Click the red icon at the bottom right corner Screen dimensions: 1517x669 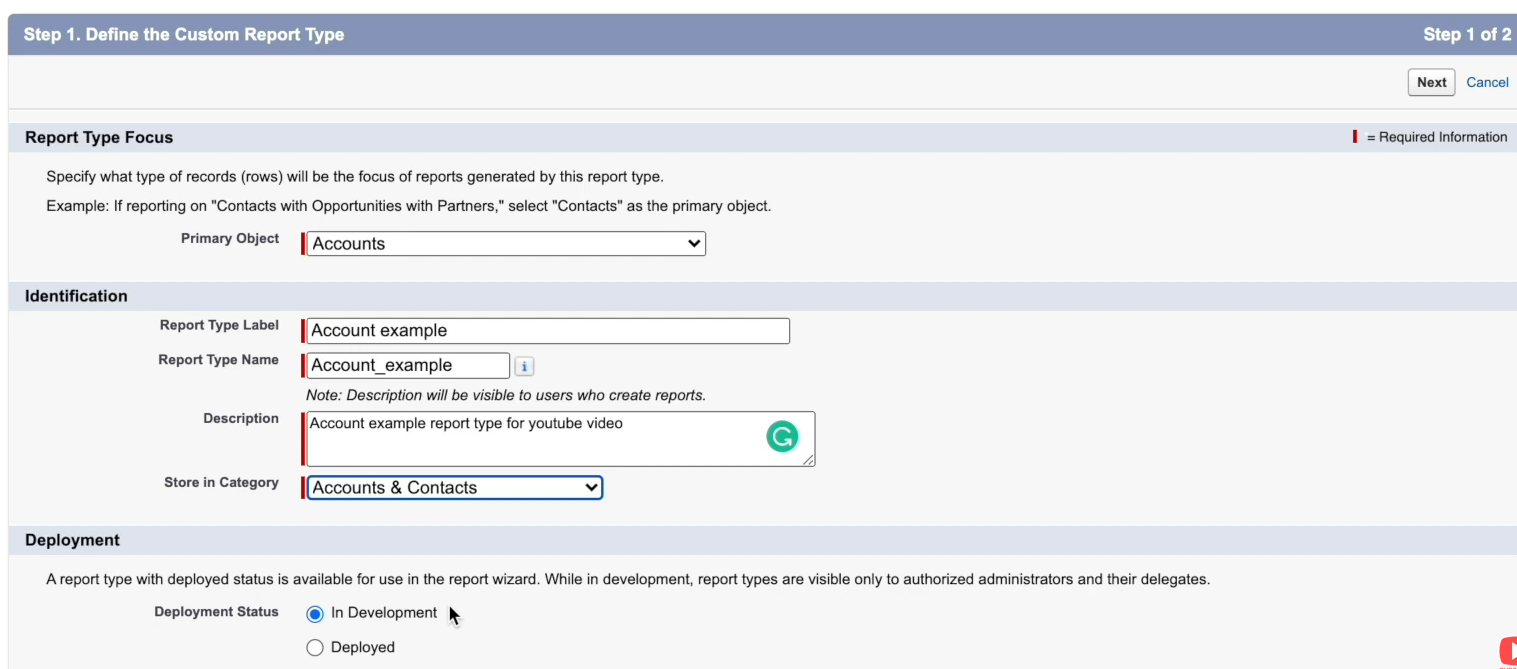pyautogui.click(x=1509, y=652)
